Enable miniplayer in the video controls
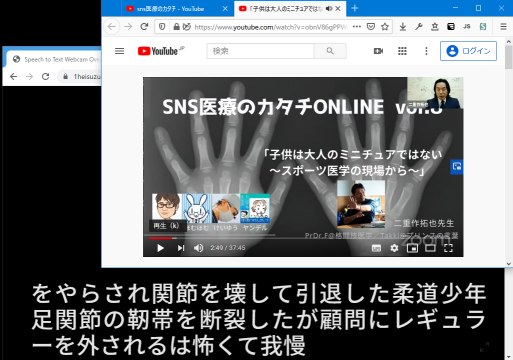The image size is (513, 360). [412, 248]
